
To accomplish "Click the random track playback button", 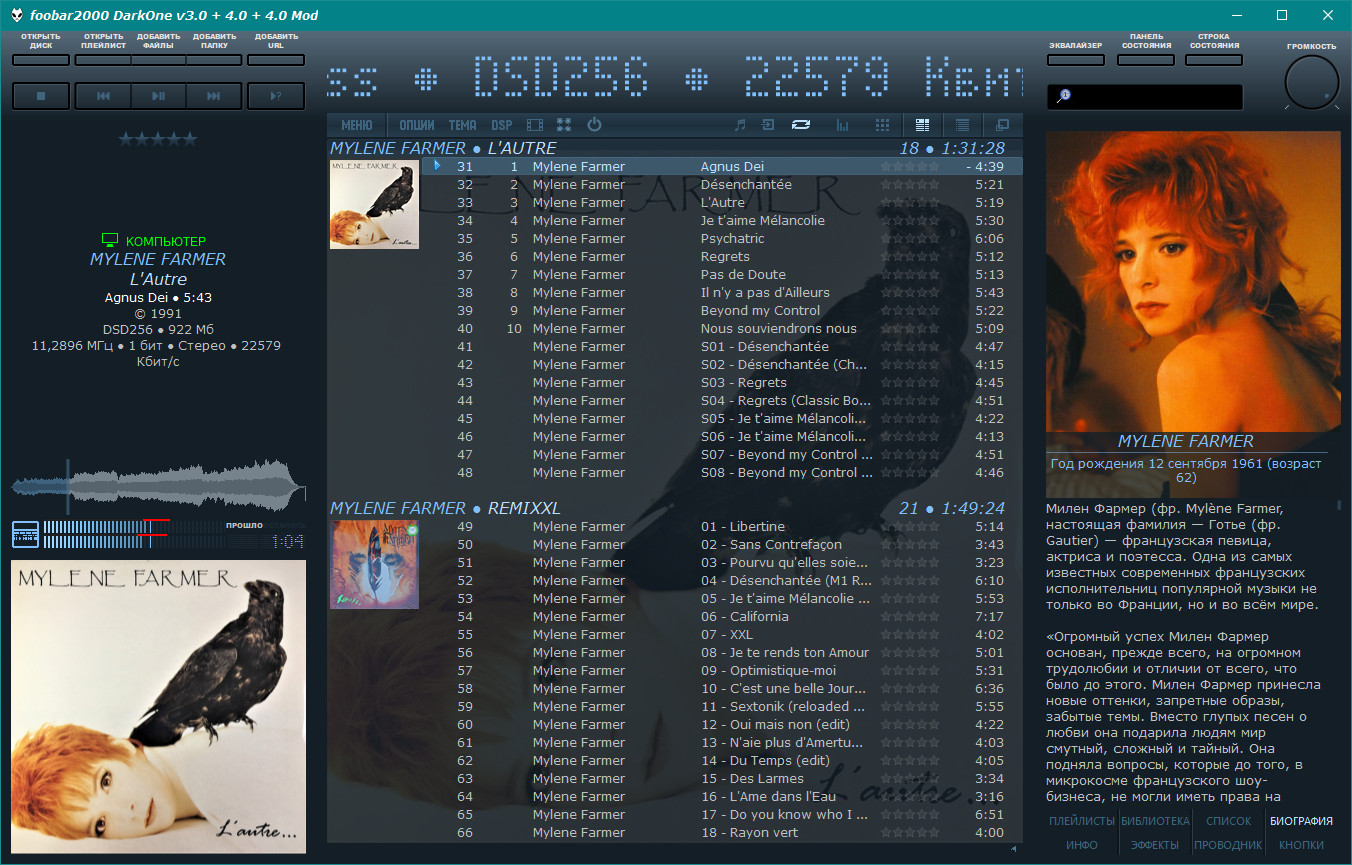I will tap(275, 96).
